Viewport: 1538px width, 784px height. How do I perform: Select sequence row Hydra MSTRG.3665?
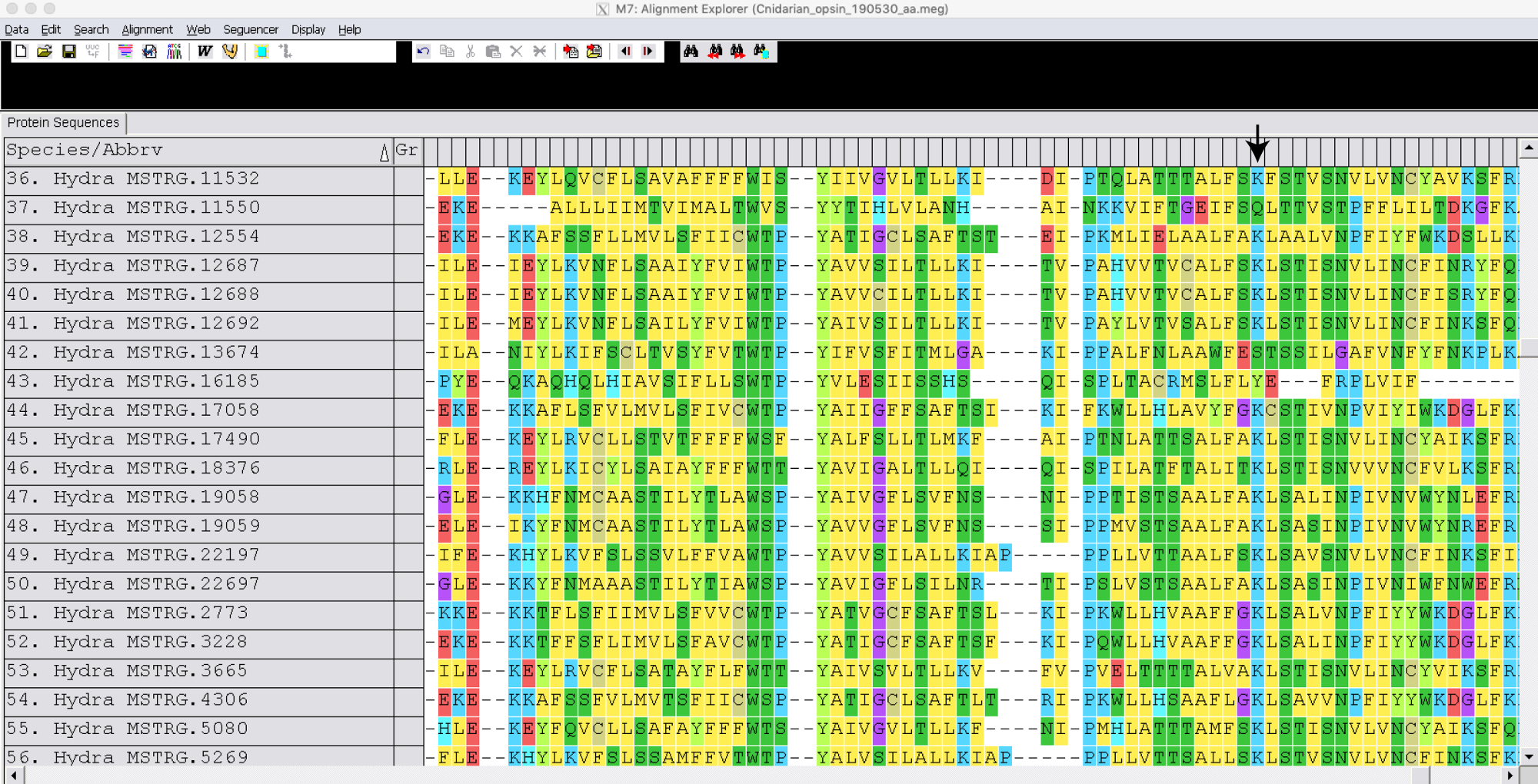[198, 672]
